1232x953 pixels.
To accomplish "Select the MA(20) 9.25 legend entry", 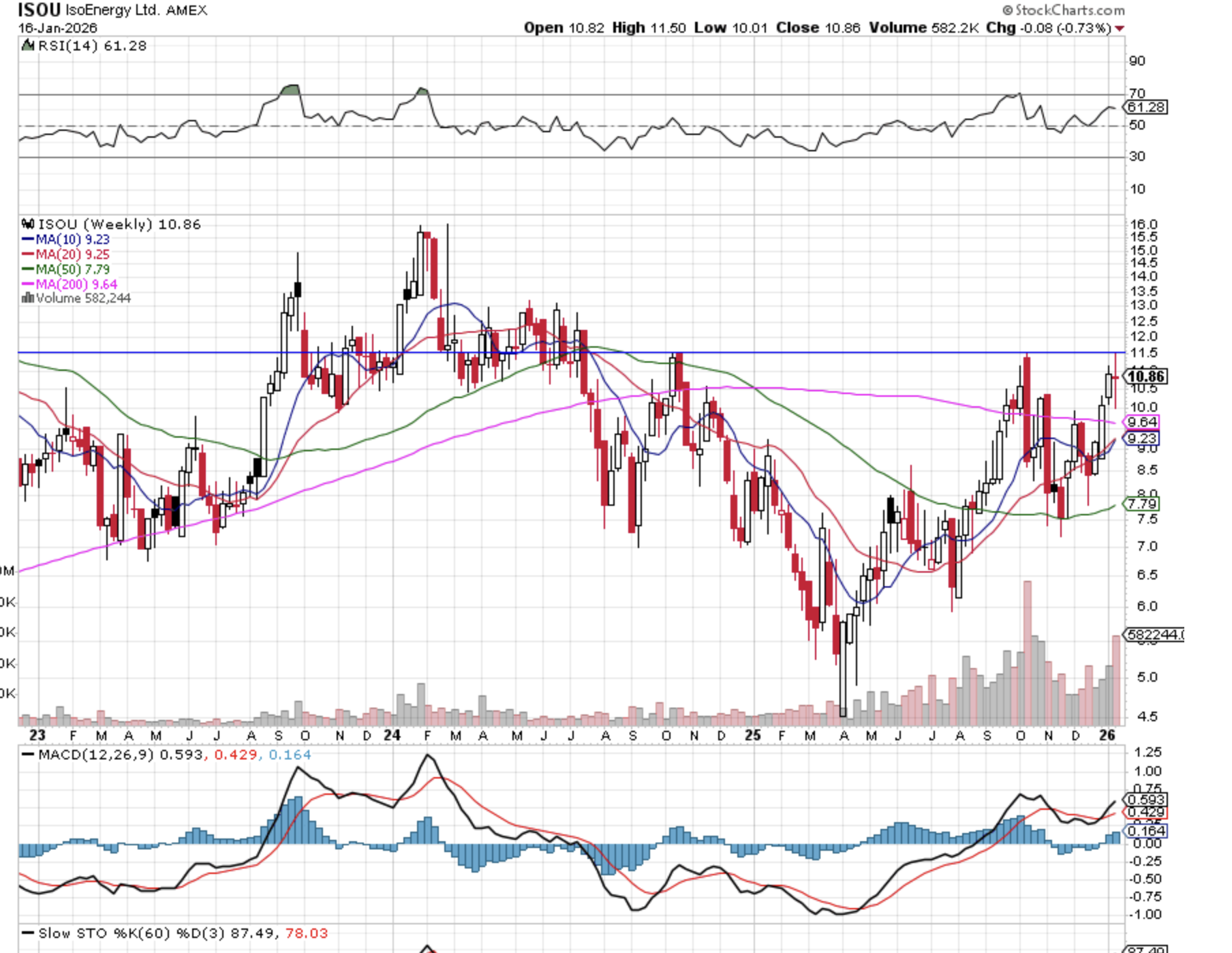I will 66,254.
